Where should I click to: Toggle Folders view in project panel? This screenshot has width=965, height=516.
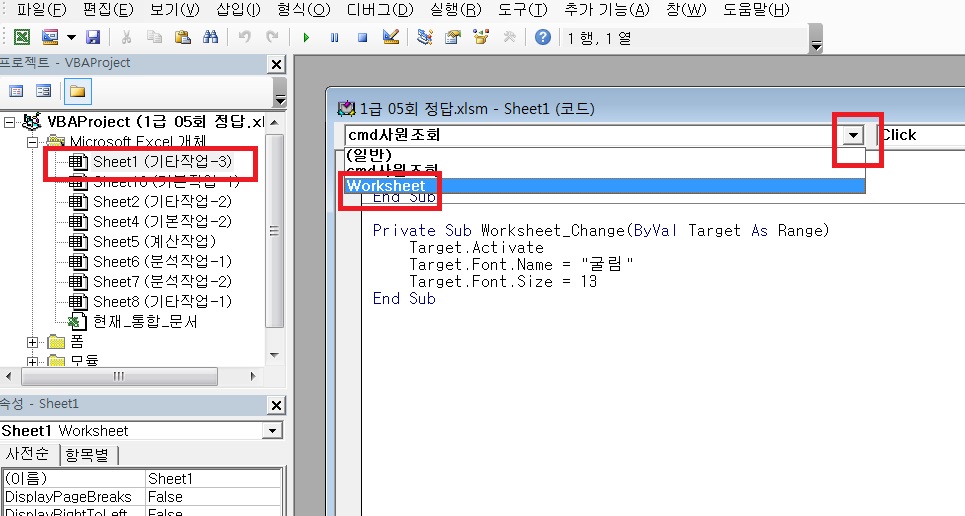77,92
